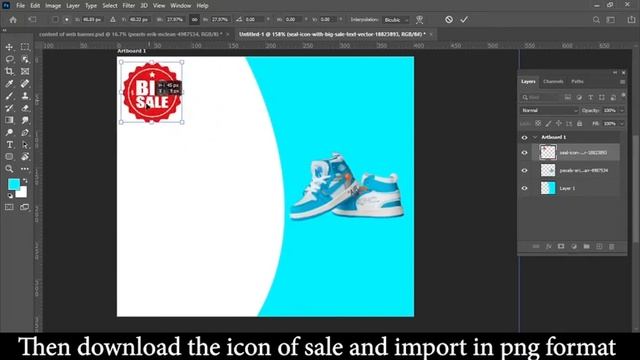The height and width of the screenshot is (360, 640).
Task: Click the Share icon at top right
Action: (631, 20)
